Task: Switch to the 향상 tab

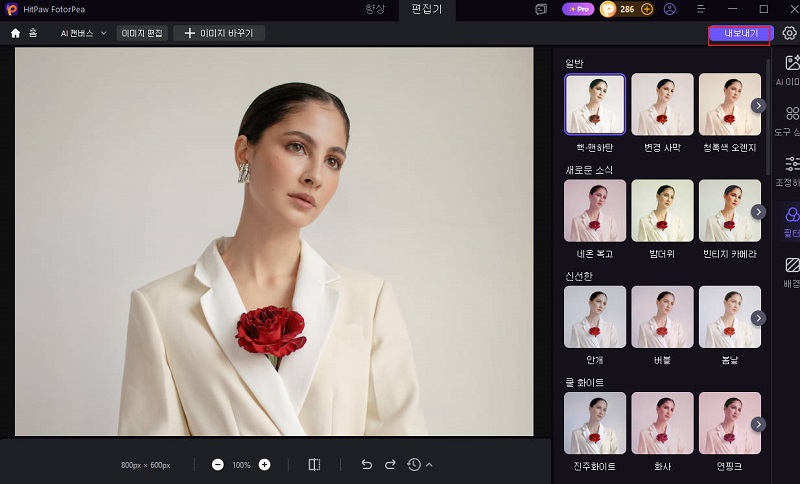Action: tap(375, 9)
